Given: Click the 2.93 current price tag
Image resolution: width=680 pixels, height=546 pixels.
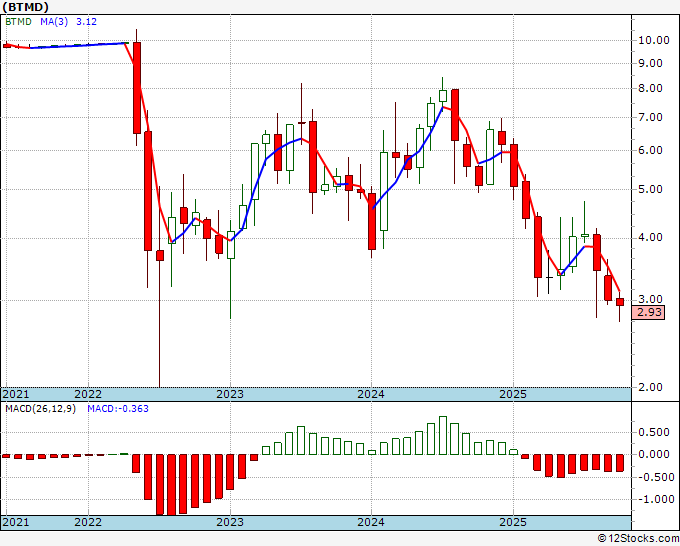Looking at the screenshot, I should point(649,312).
